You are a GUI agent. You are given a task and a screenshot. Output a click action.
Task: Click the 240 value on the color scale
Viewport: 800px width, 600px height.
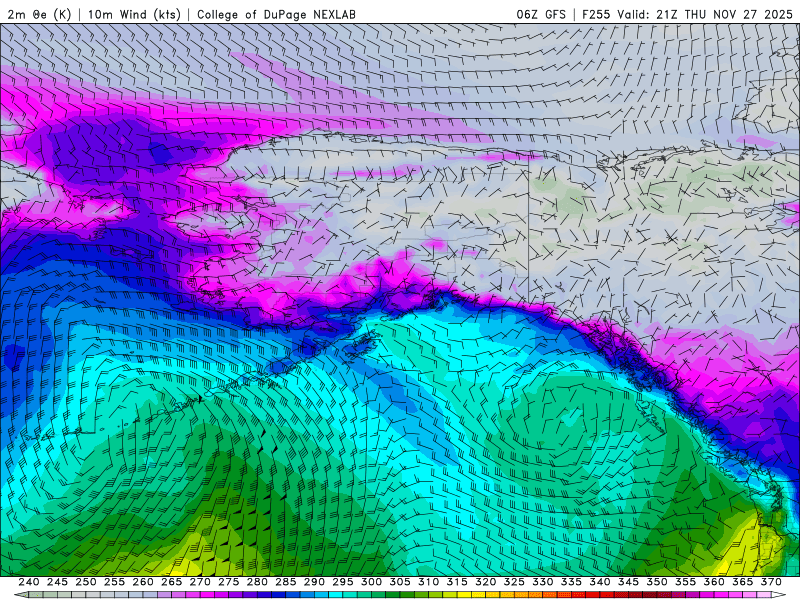click(x=29, y=582)
